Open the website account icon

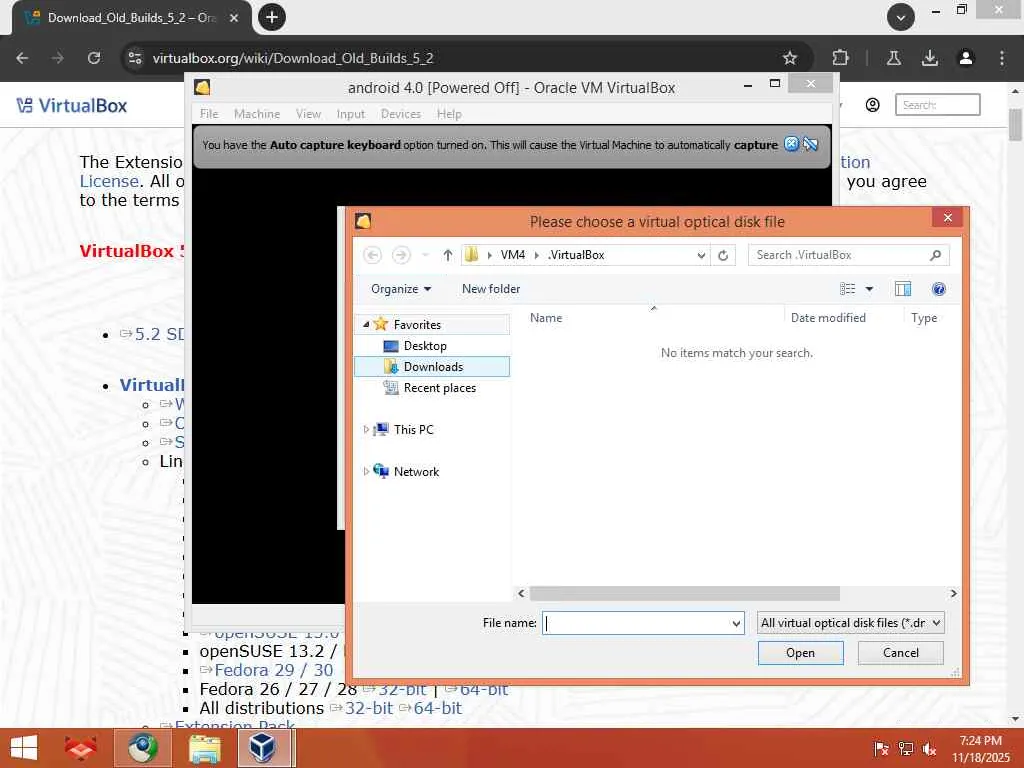[x=872, y=105]
